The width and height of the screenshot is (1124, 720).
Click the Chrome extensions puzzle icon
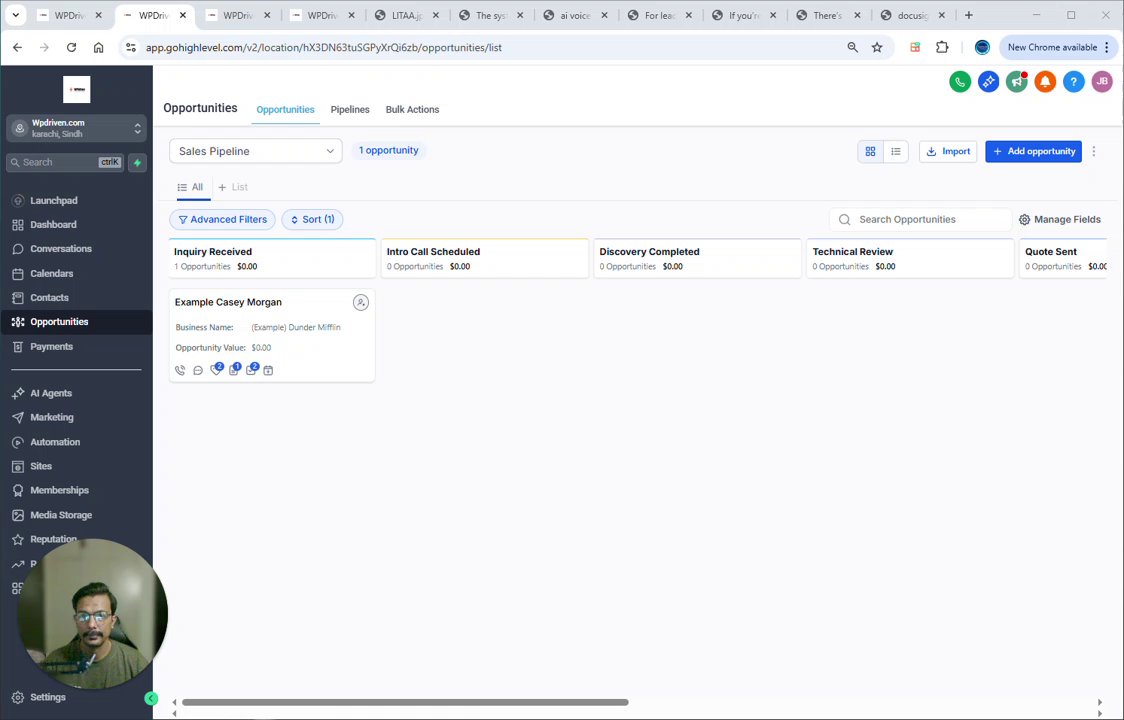942,47
